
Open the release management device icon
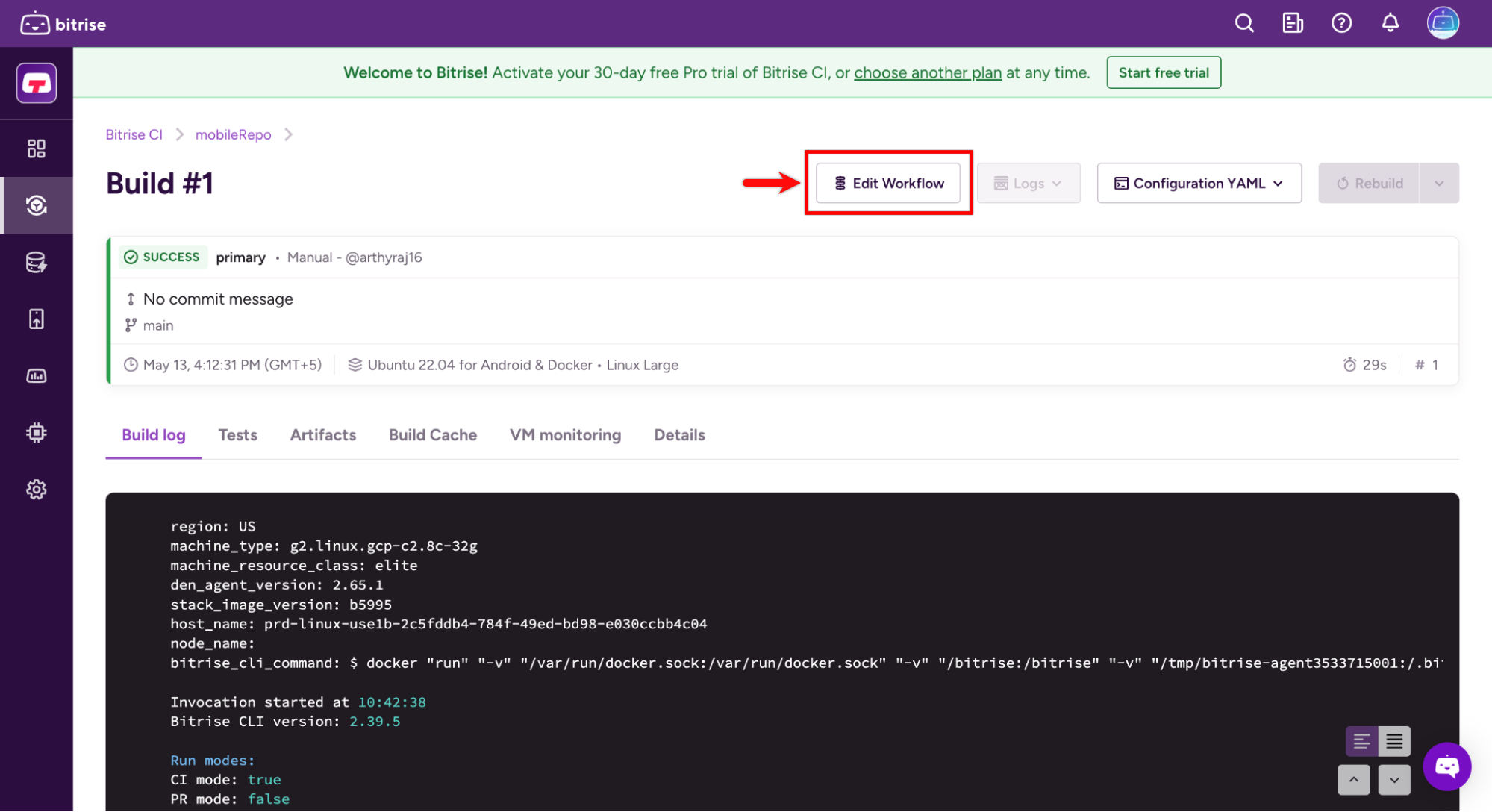point(37,319)
